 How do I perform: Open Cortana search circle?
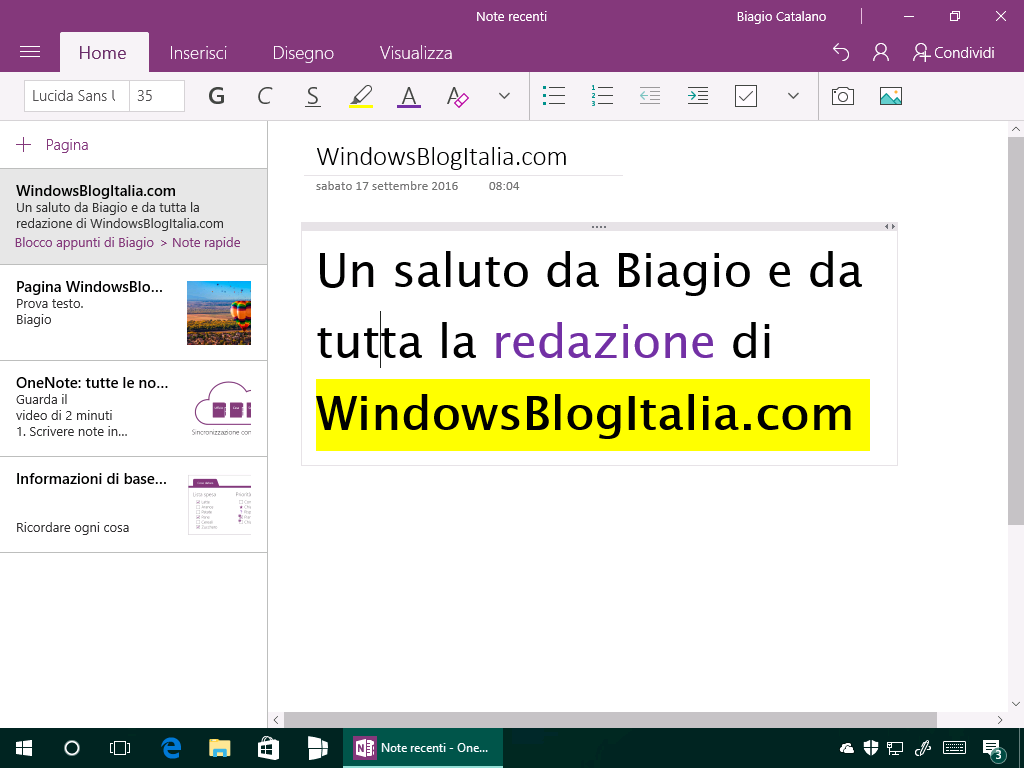pyautogui.click(x=72, y=748)
